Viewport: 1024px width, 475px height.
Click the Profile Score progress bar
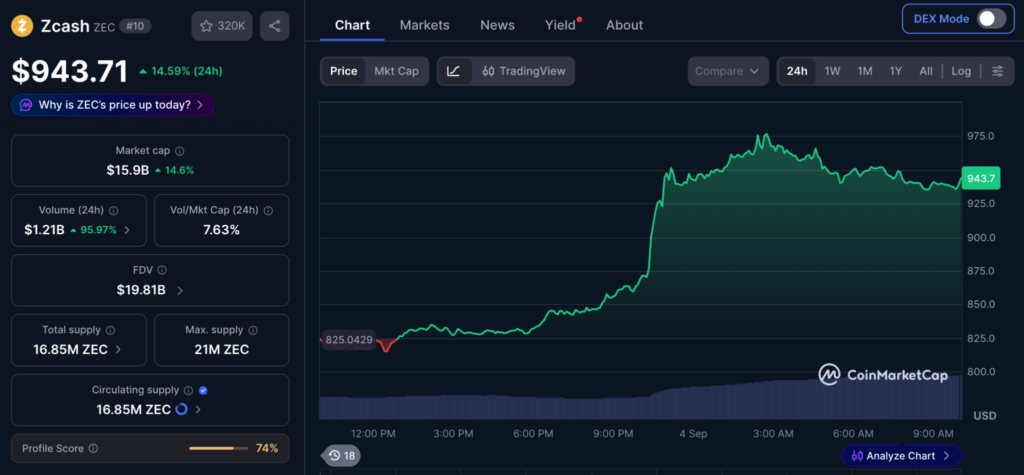point(218,449)
